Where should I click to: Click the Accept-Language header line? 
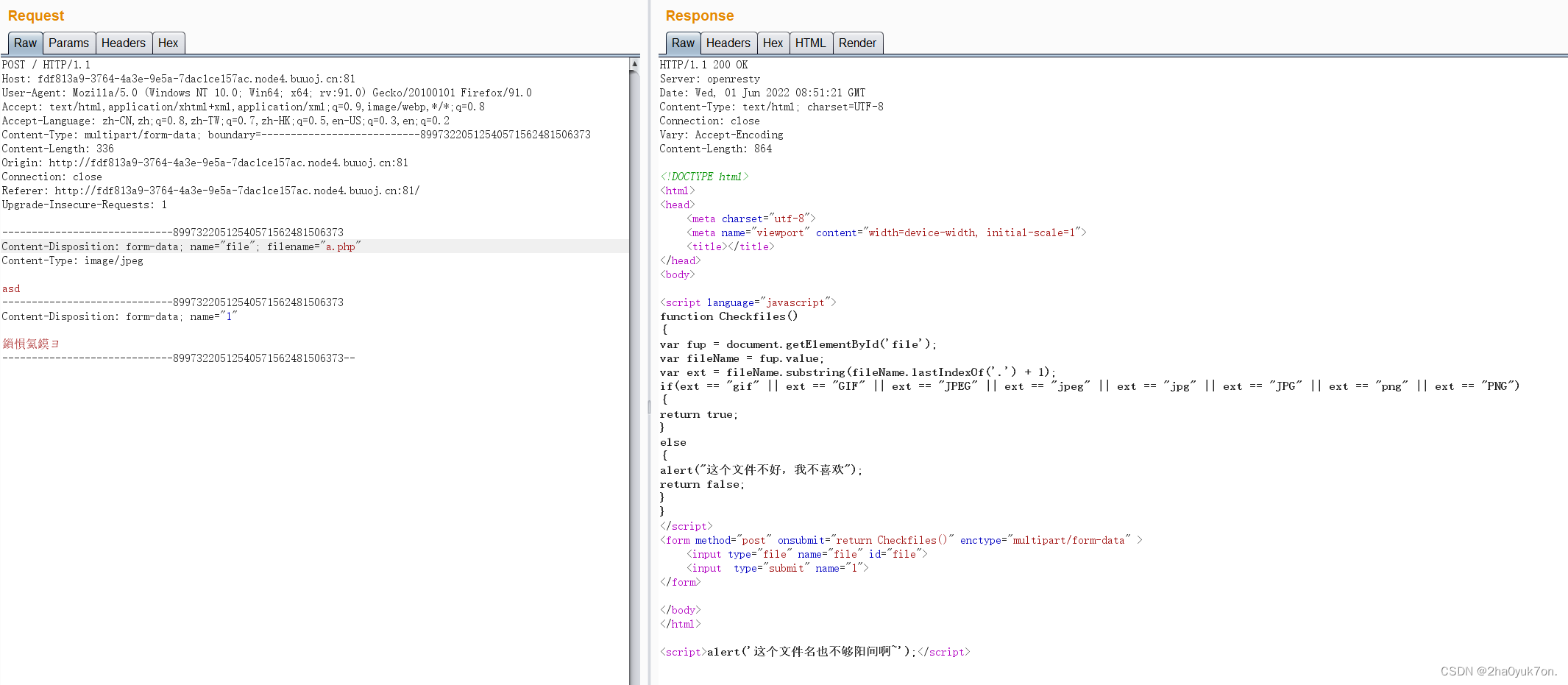click(x=225, y=121)
